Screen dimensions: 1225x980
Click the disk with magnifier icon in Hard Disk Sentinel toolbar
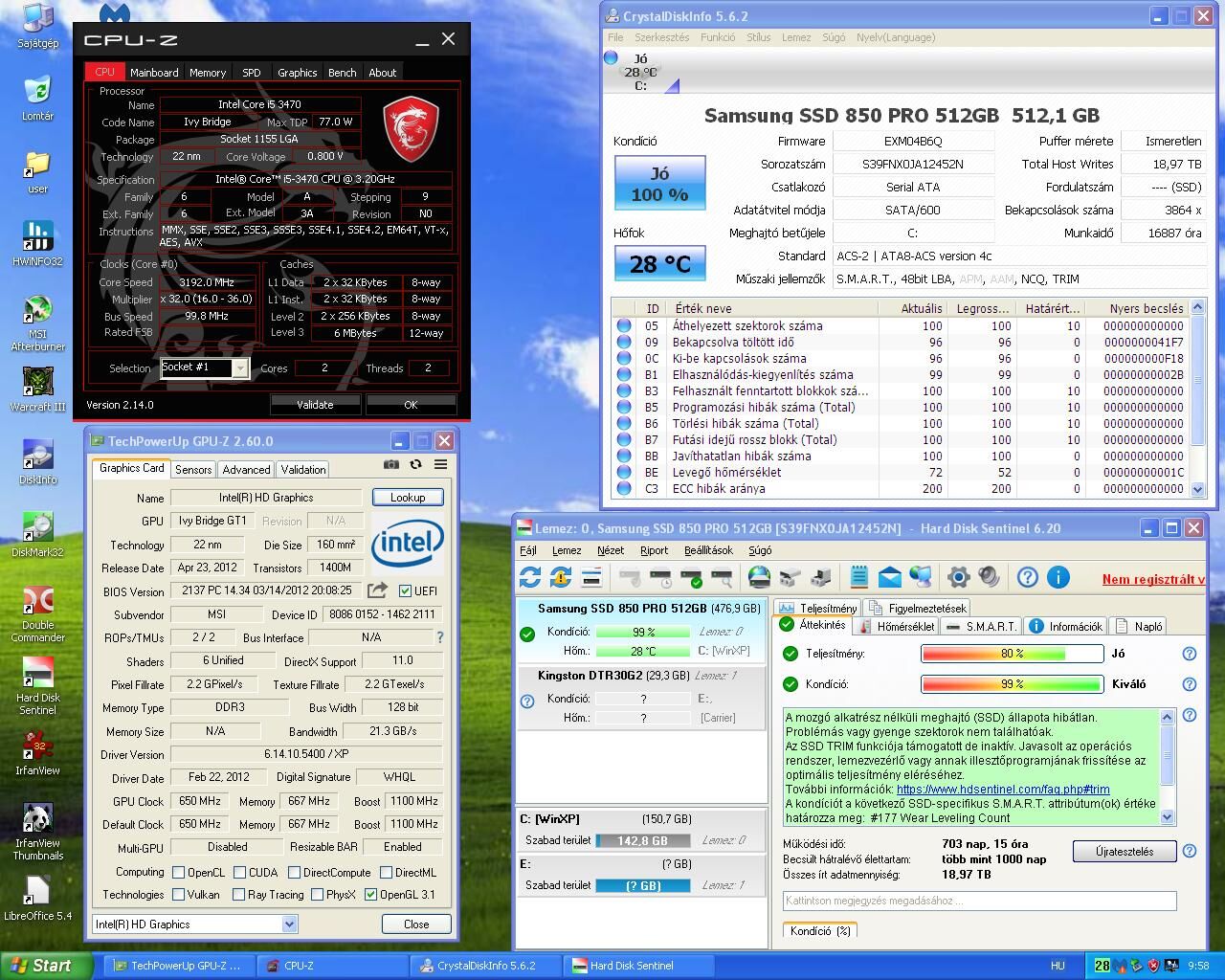[x=722, y=577]
